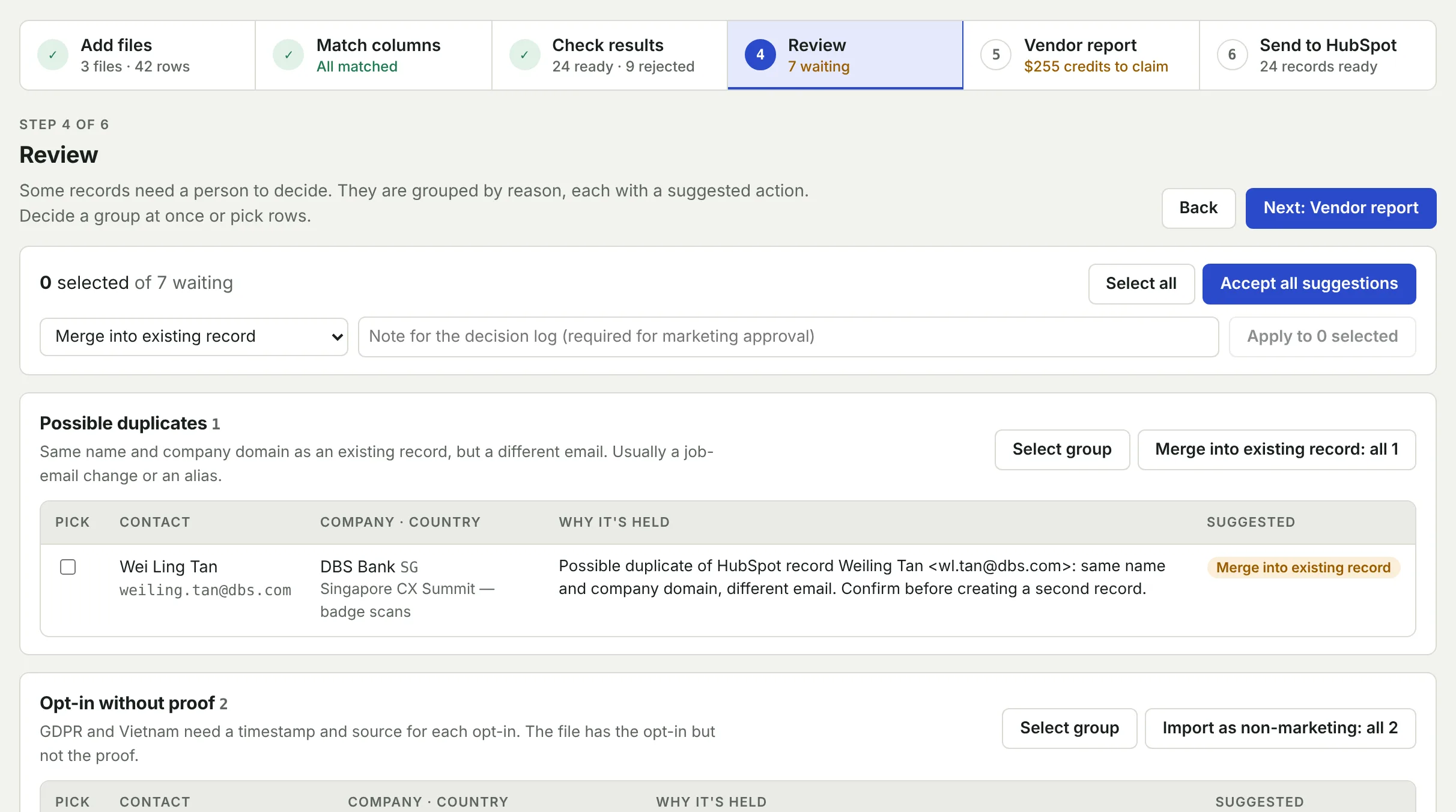Click the Add files step checkmark icon
This screenshot has height=812, width=1456.
53,55
